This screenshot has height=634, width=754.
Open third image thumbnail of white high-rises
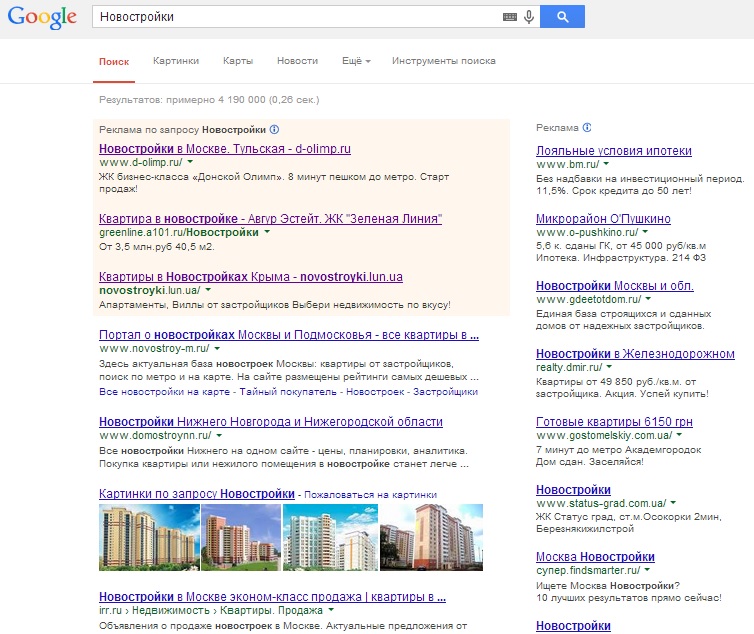330,537
